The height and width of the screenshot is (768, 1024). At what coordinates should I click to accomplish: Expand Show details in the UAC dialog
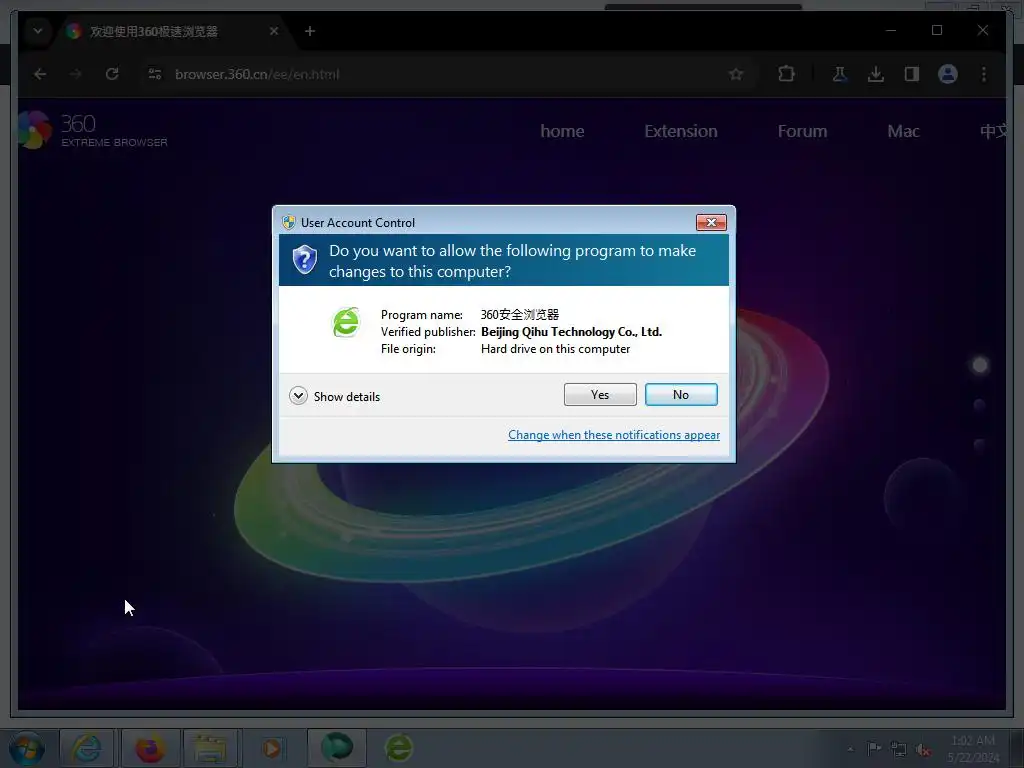334,396
